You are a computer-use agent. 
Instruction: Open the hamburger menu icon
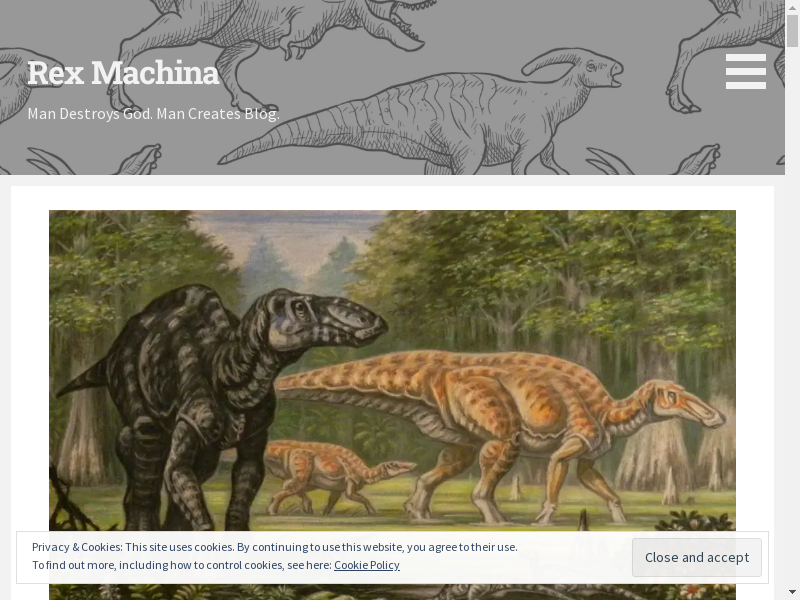pos(745,72)
